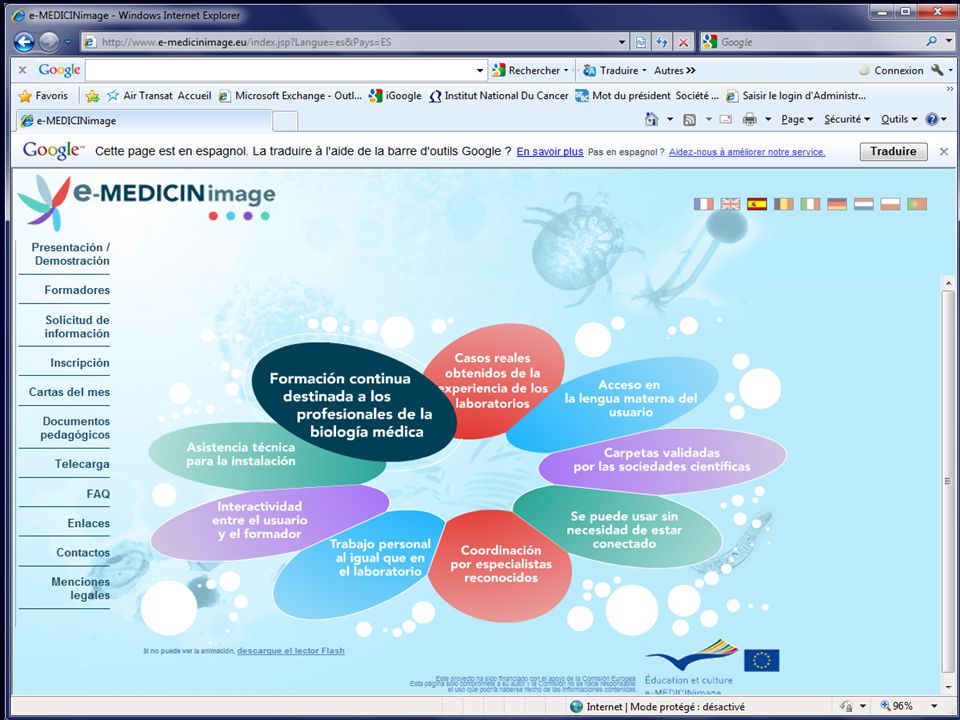960x720 pixels.
Task: Open the Microsoft Exchange Outlook favorite
Action: click(x=290, y=96)
